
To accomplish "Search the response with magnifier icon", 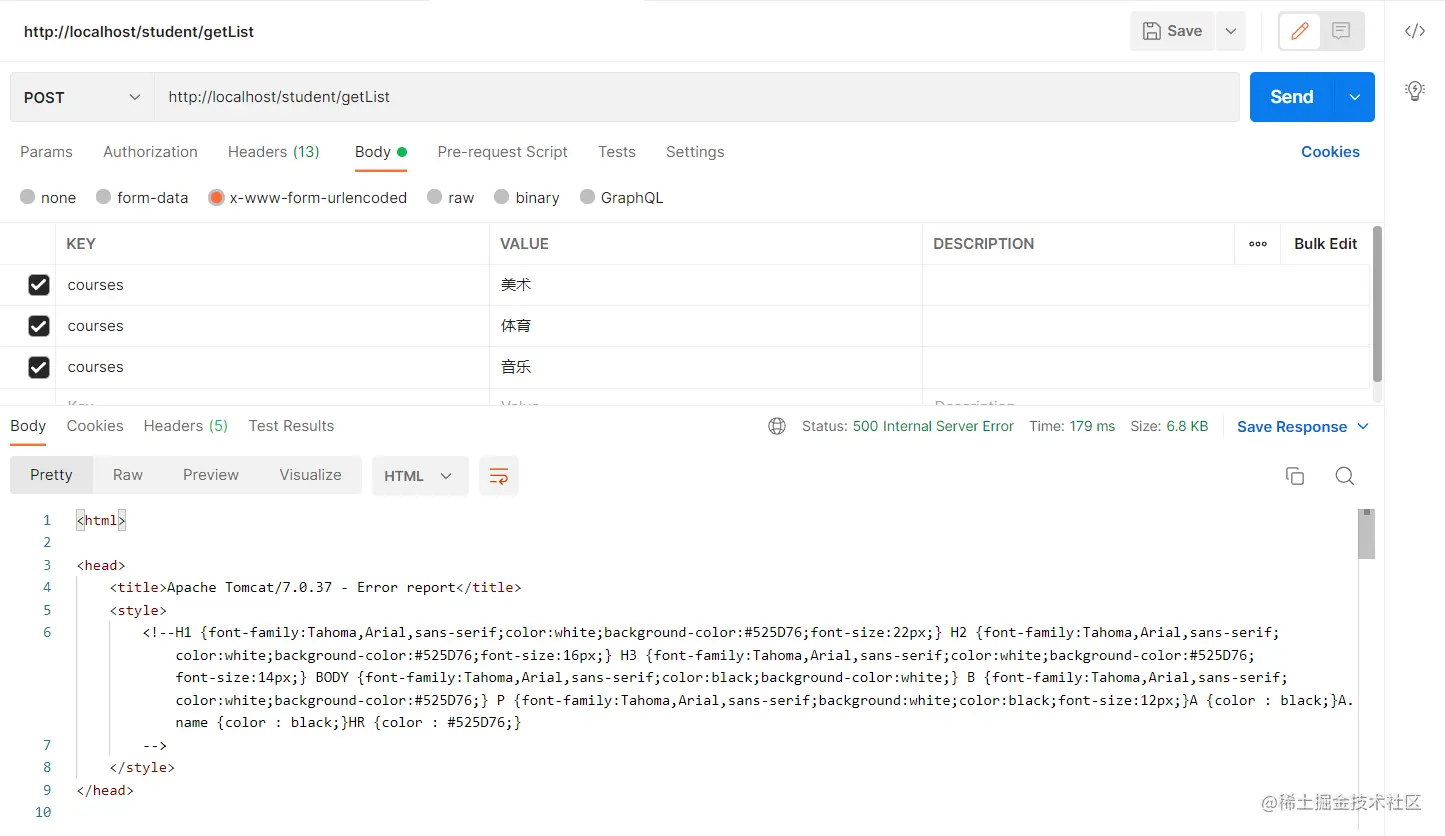I will (x=1345, y=476).
